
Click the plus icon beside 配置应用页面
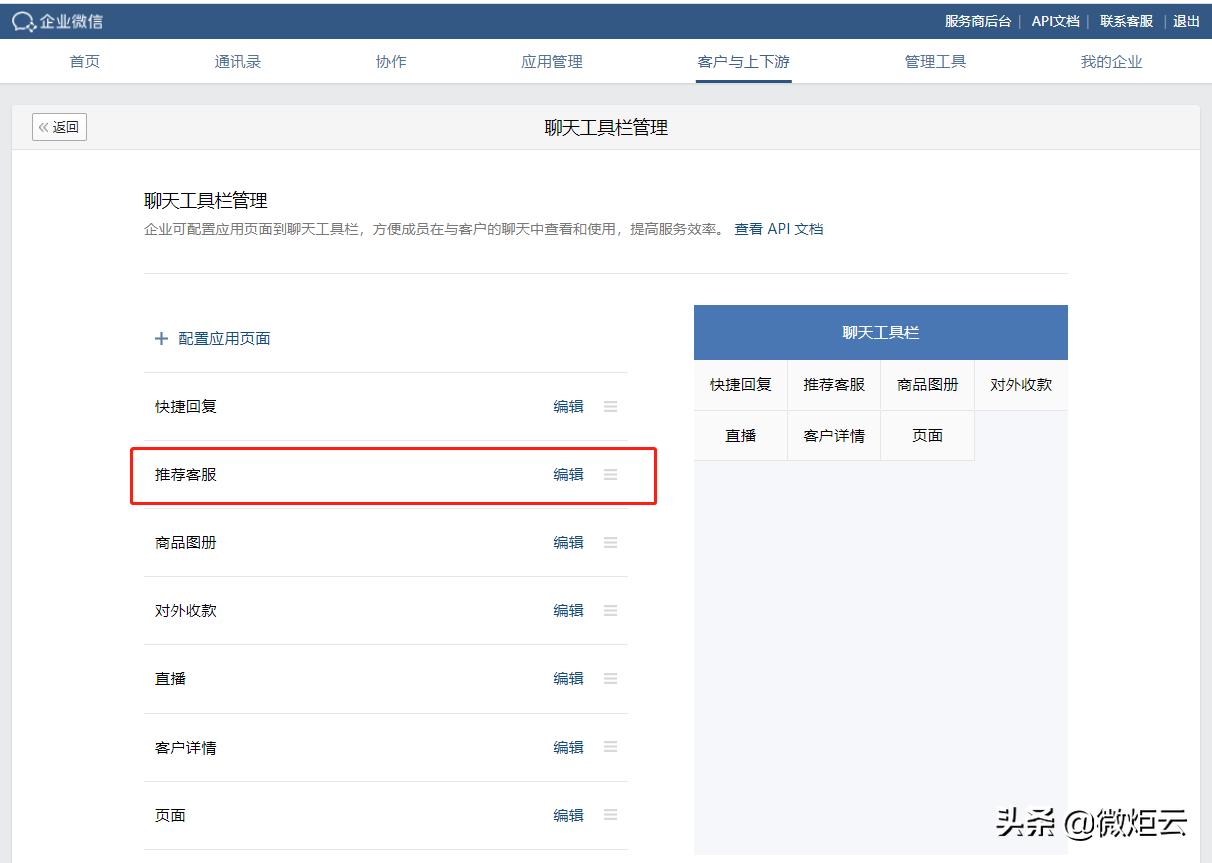click(161, 339)
